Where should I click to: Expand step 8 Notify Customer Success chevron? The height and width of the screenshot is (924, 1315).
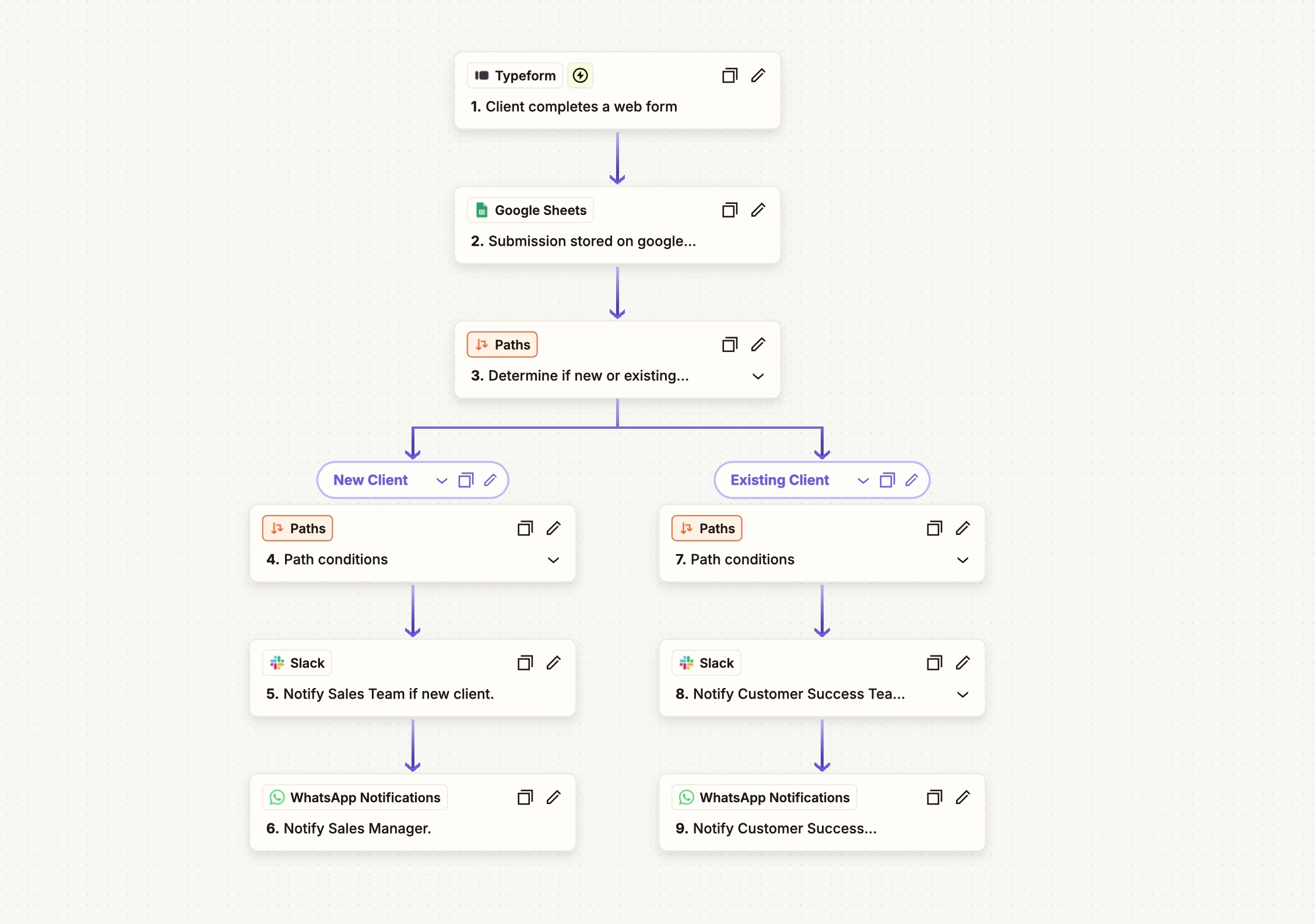(962, 694)
